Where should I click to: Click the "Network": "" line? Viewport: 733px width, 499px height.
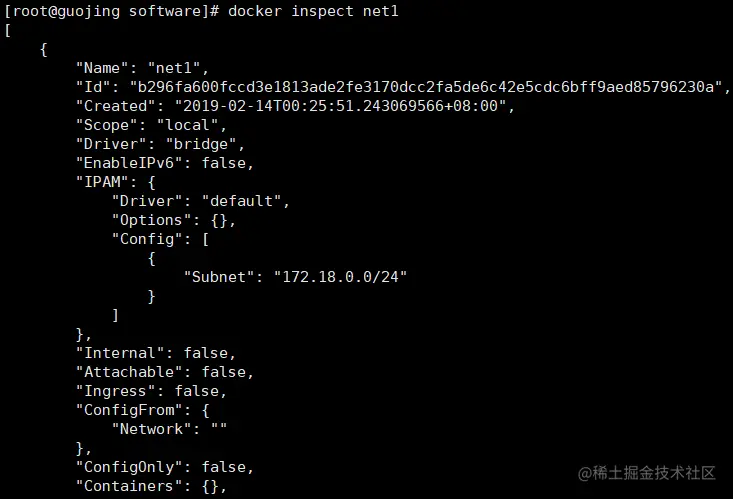click(x=169, y=429)
